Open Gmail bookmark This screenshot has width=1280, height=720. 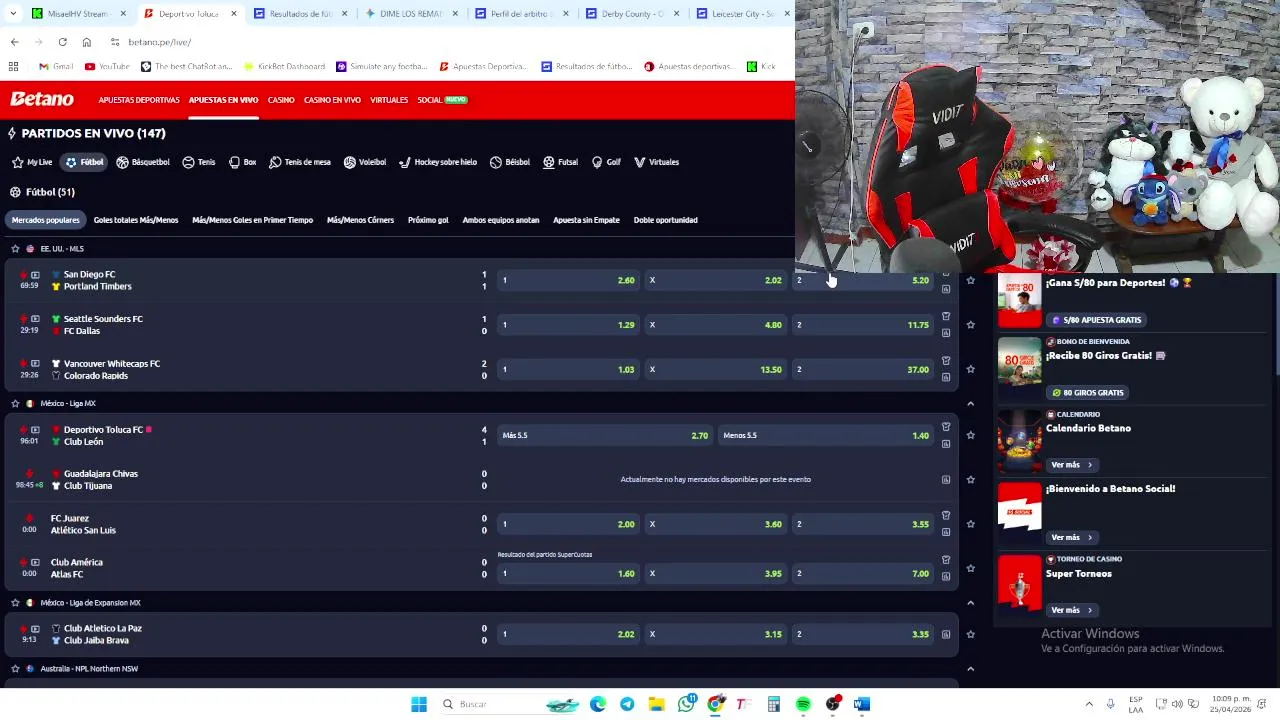[x=56, y=67]
